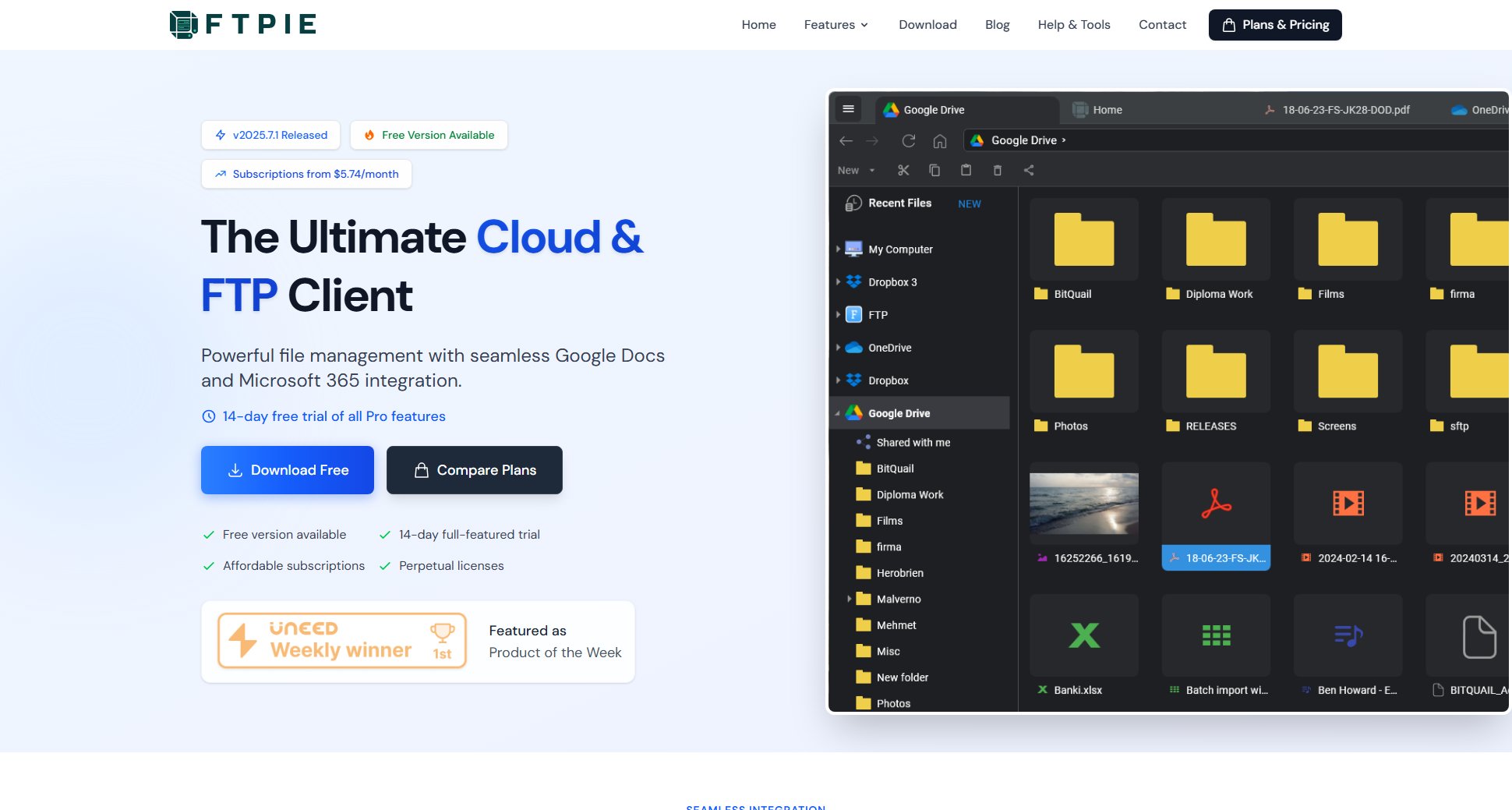Click the back arrow in file browser

[846, 140]
